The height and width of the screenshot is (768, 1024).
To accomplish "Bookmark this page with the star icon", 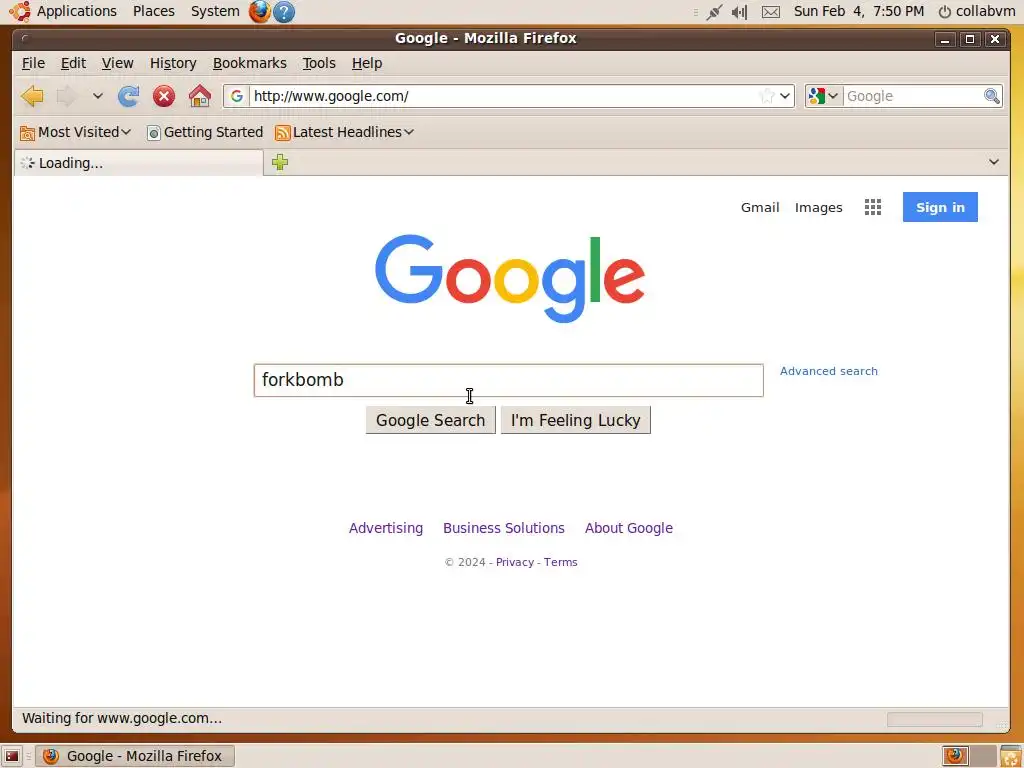I will tap(767, 96).
